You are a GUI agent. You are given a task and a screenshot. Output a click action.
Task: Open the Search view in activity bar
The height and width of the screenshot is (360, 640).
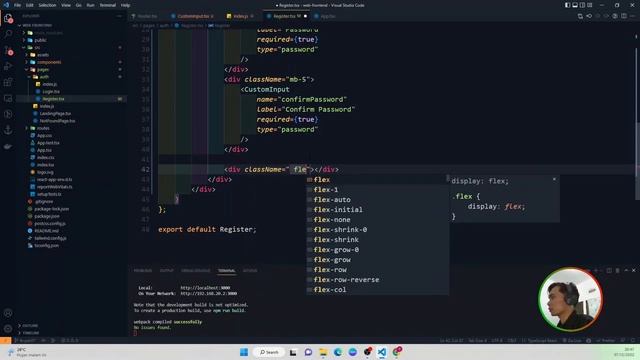[8, 34]
